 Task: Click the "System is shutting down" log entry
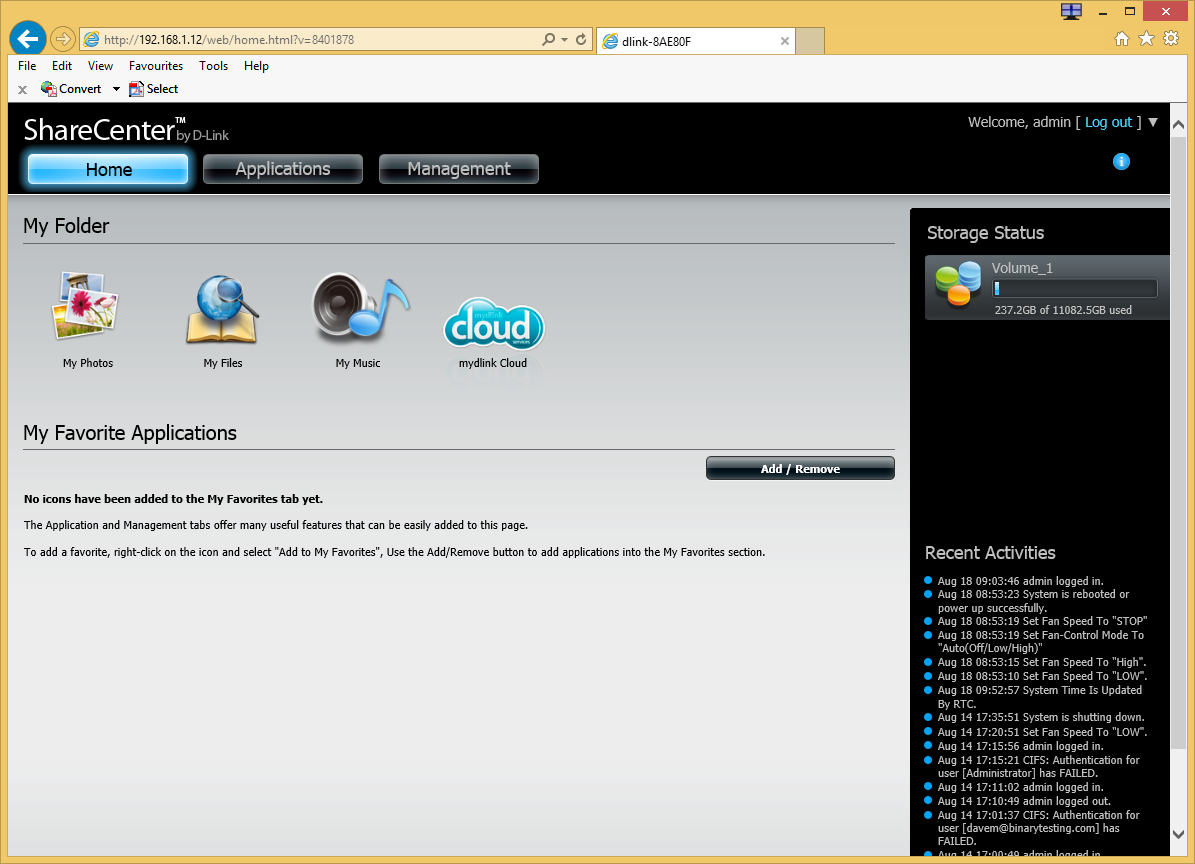click(1041, 717)
